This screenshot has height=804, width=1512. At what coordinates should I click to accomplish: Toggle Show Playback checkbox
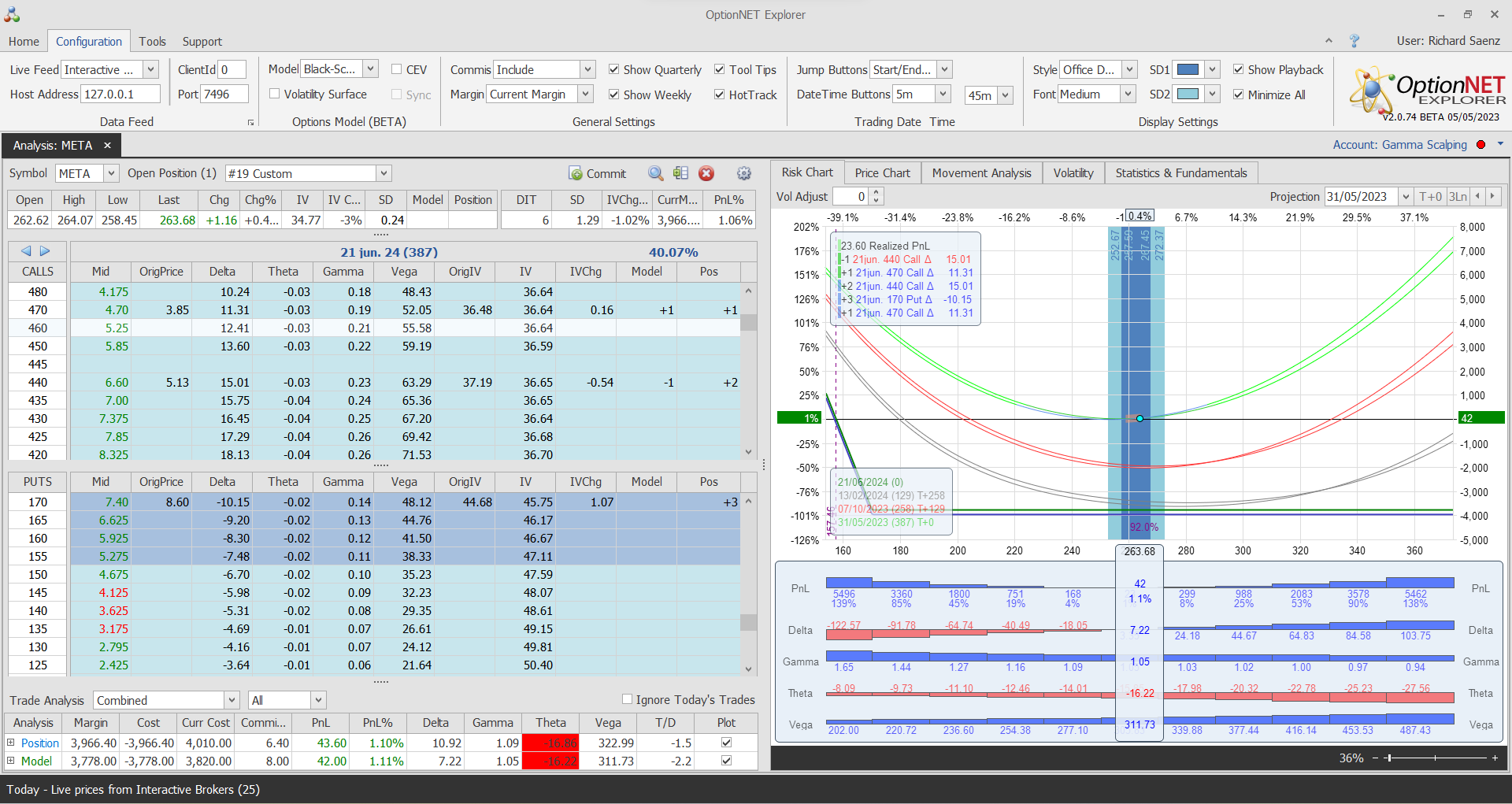[1239, 69]
